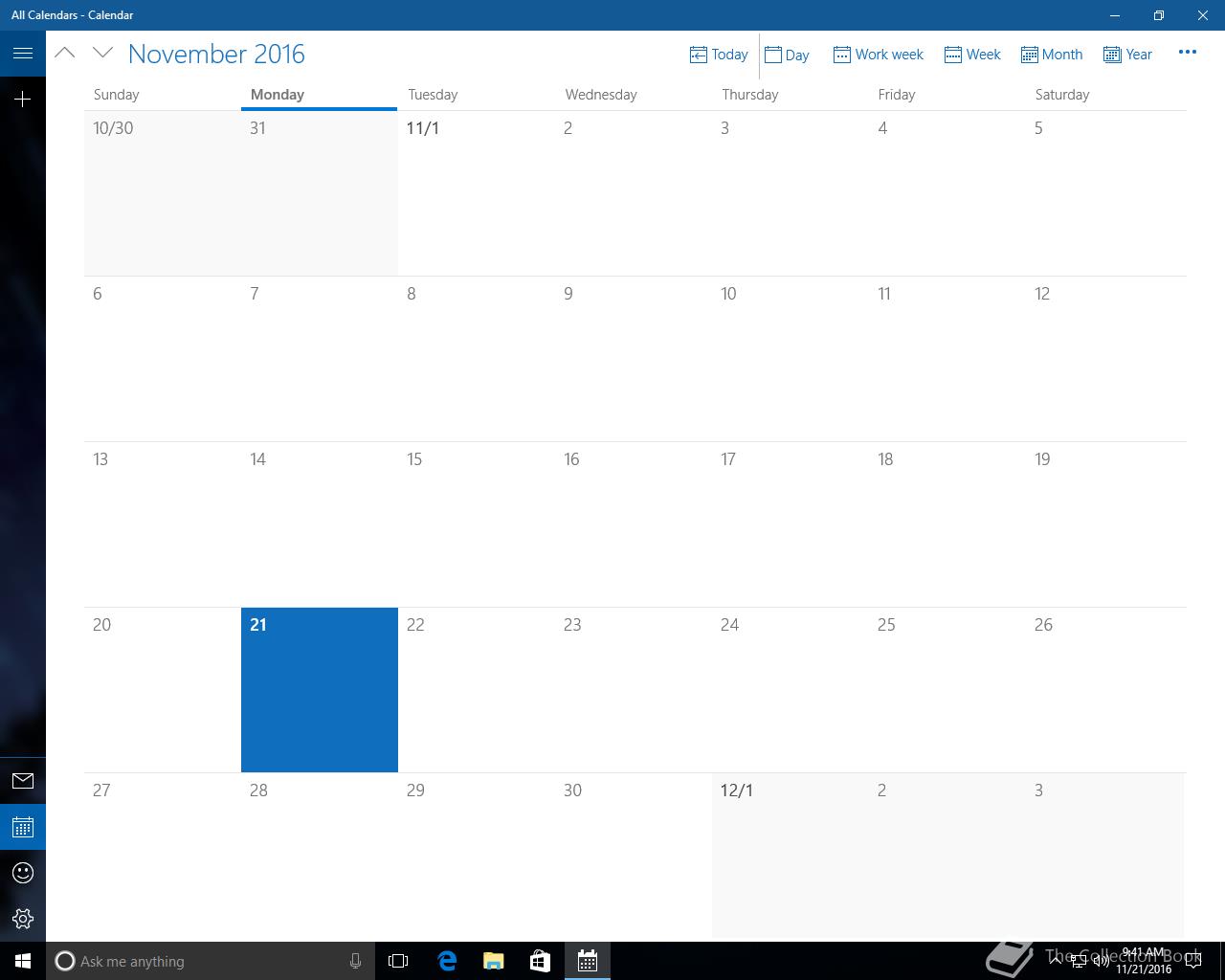Select November 18 cell

947,524
